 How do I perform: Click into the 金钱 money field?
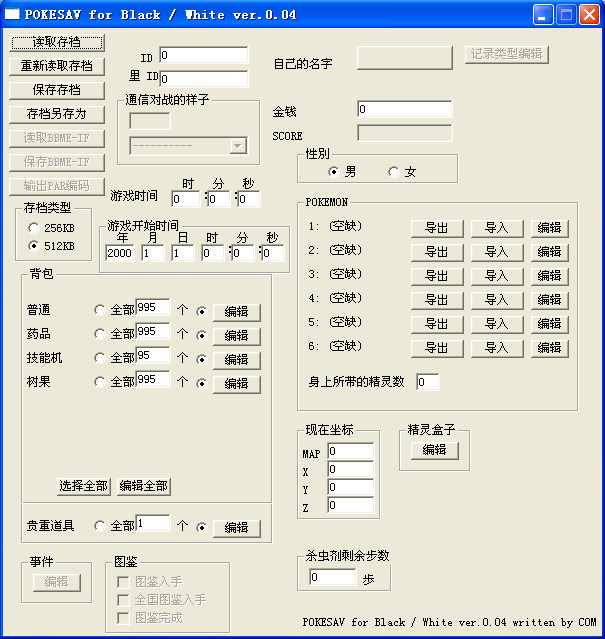pyautogui.click(x=404, y=109)
